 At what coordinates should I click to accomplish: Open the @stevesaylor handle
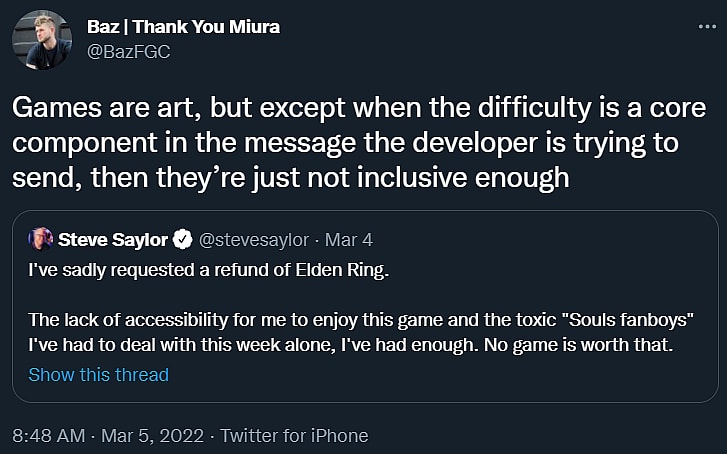click(x=256, y=239)
